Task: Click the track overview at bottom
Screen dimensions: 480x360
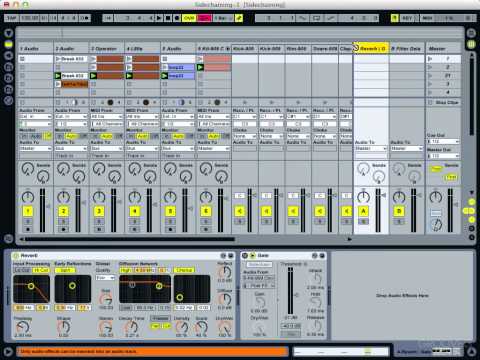Action: click(x=341, y=351)
